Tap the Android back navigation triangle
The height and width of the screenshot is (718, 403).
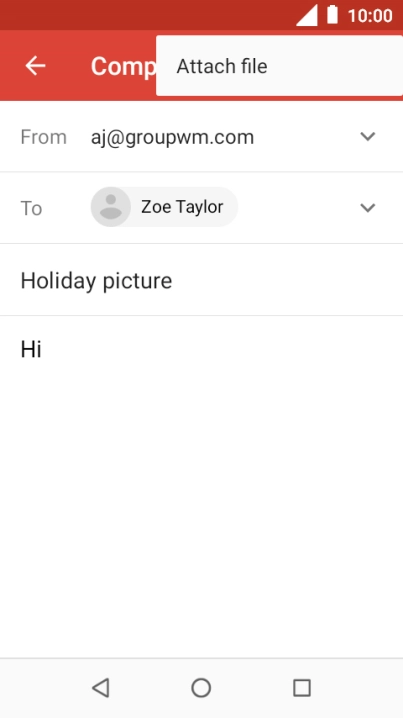click(x=101, y=688)
